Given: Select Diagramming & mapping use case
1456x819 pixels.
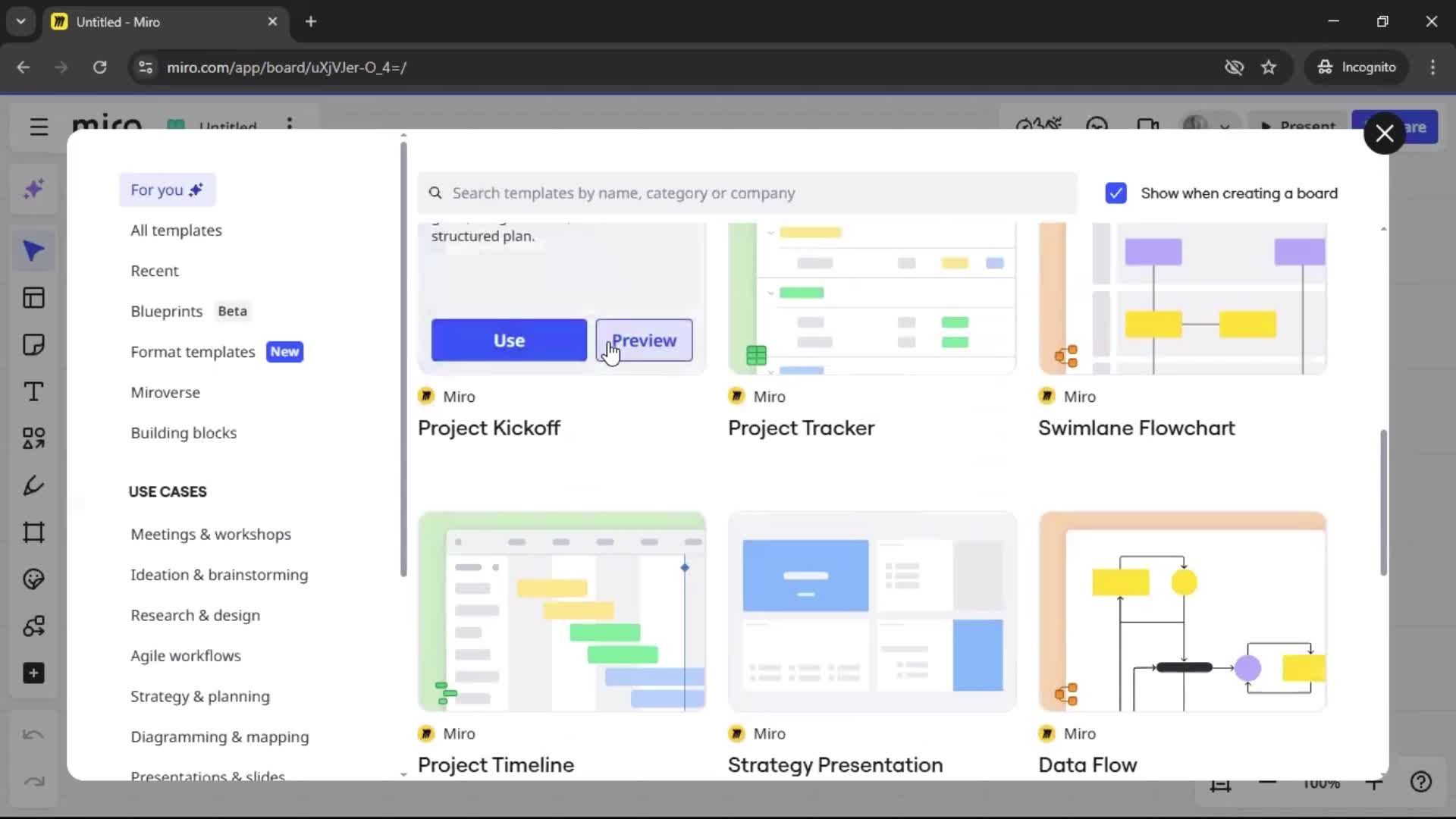Looking at the screenshot, I should [220, 737].
